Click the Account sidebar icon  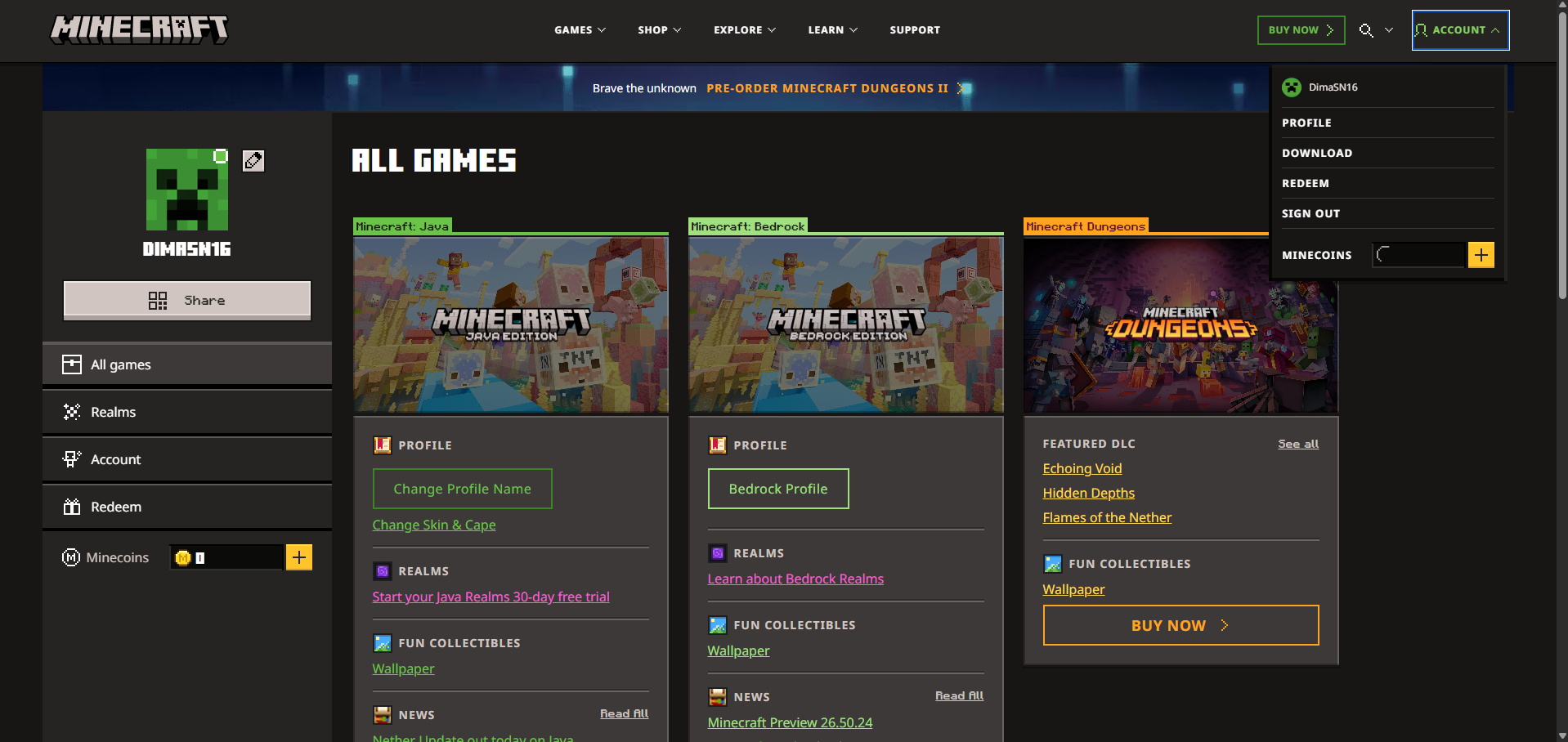coord(72,459)
